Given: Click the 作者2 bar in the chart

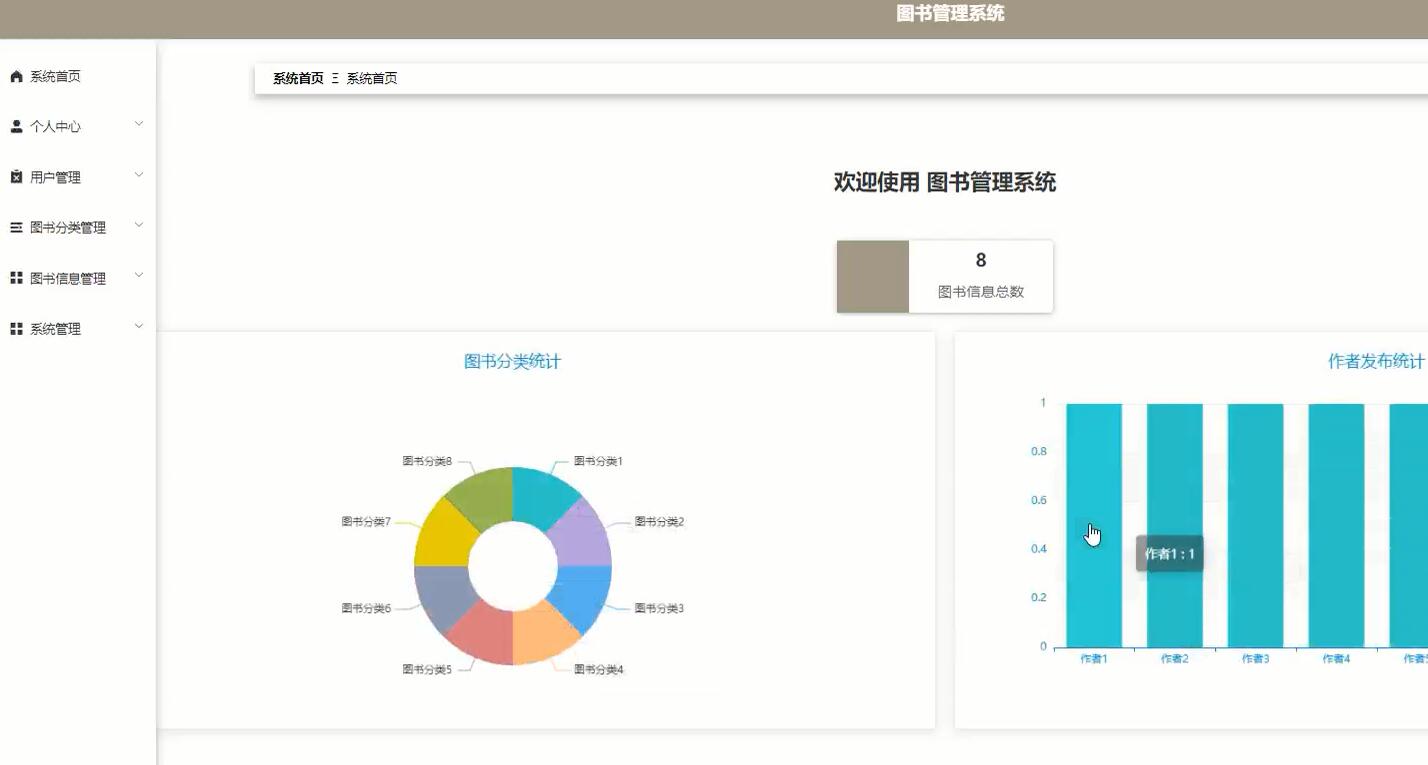Looking at the screenshot, I should coord(1174,525).
